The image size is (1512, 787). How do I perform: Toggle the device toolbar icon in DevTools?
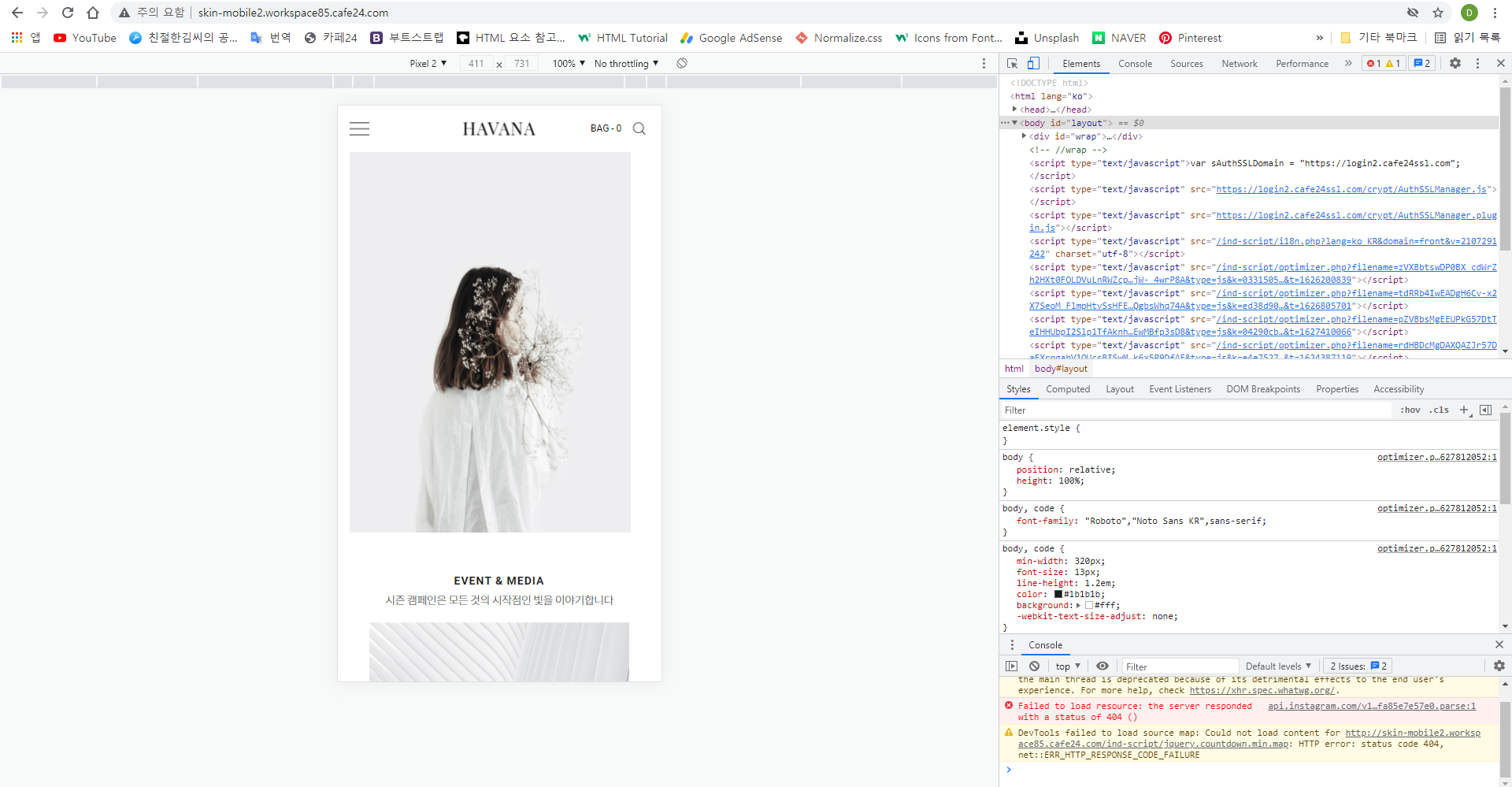1033,63
